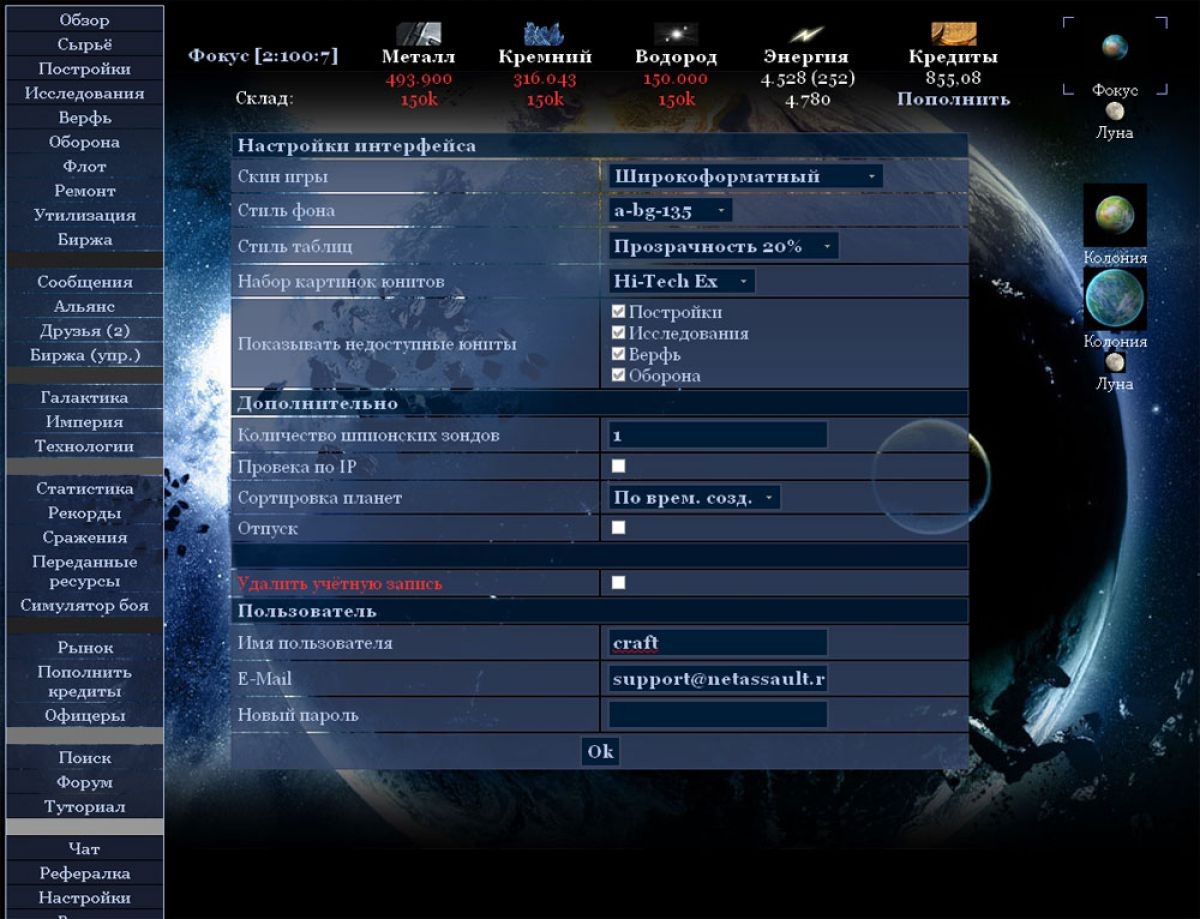The height and width of the screenshot is (919, 1200).
Task: Click the Металл resource icon
Action: click(418, 34)
